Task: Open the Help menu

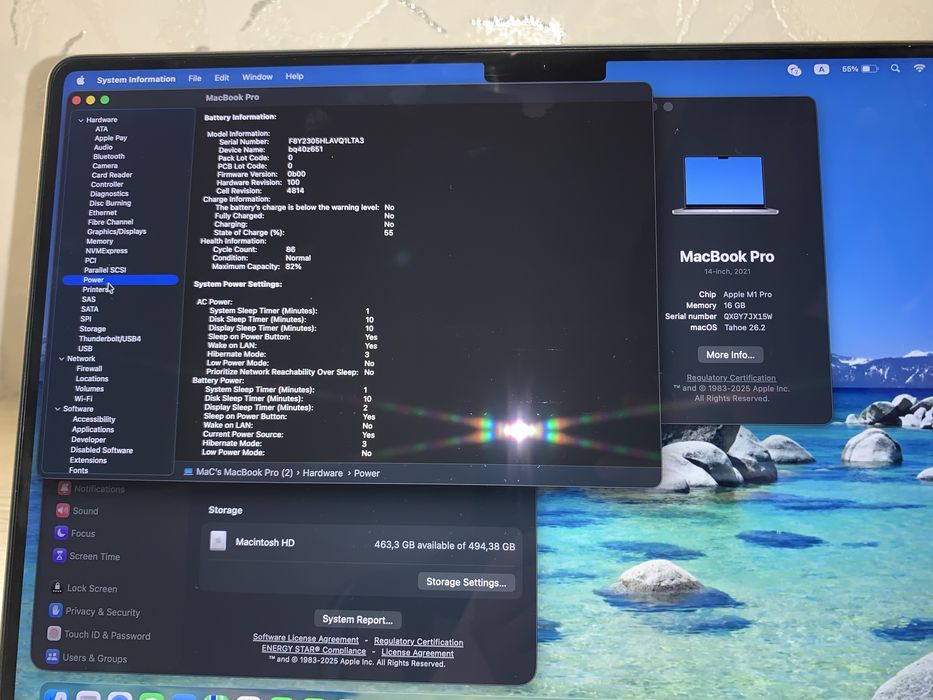Action: 295,76
